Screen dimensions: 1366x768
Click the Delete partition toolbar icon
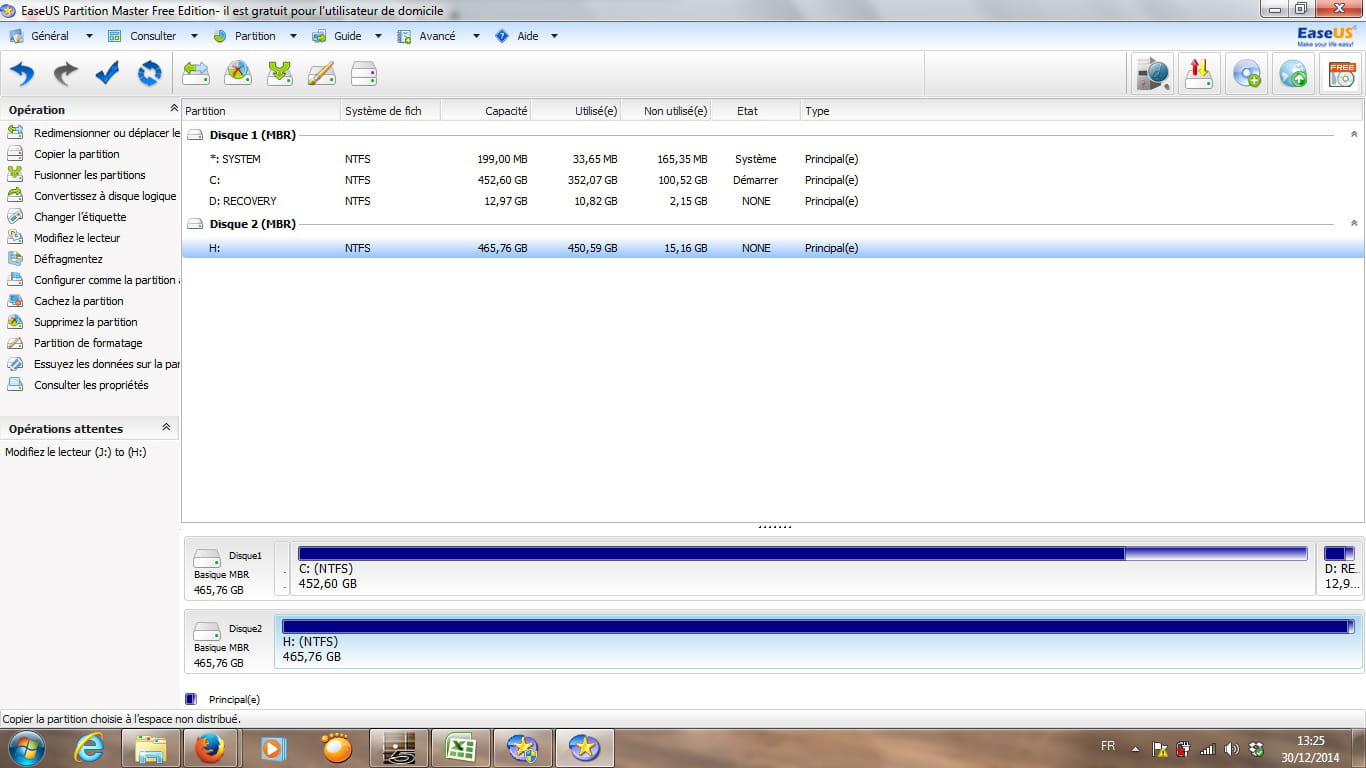pos(238,74)
